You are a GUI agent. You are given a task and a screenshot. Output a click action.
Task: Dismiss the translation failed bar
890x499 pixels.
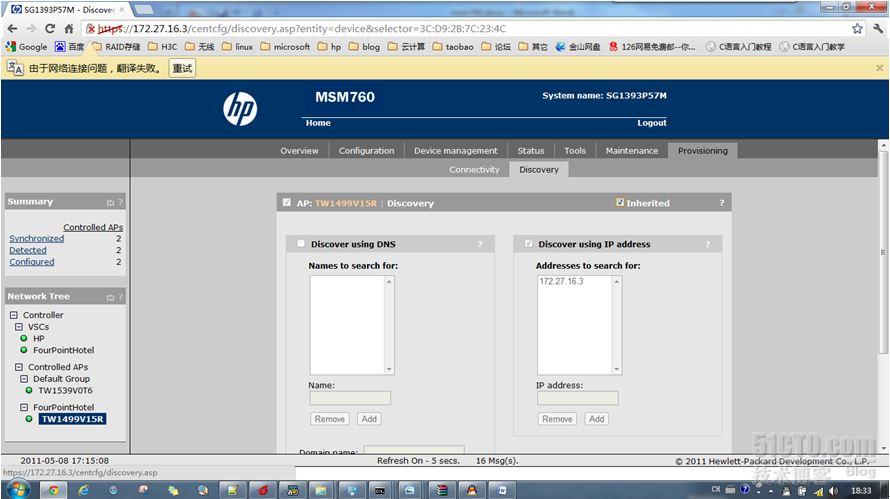pyautogui.click(x=879, y=68)
